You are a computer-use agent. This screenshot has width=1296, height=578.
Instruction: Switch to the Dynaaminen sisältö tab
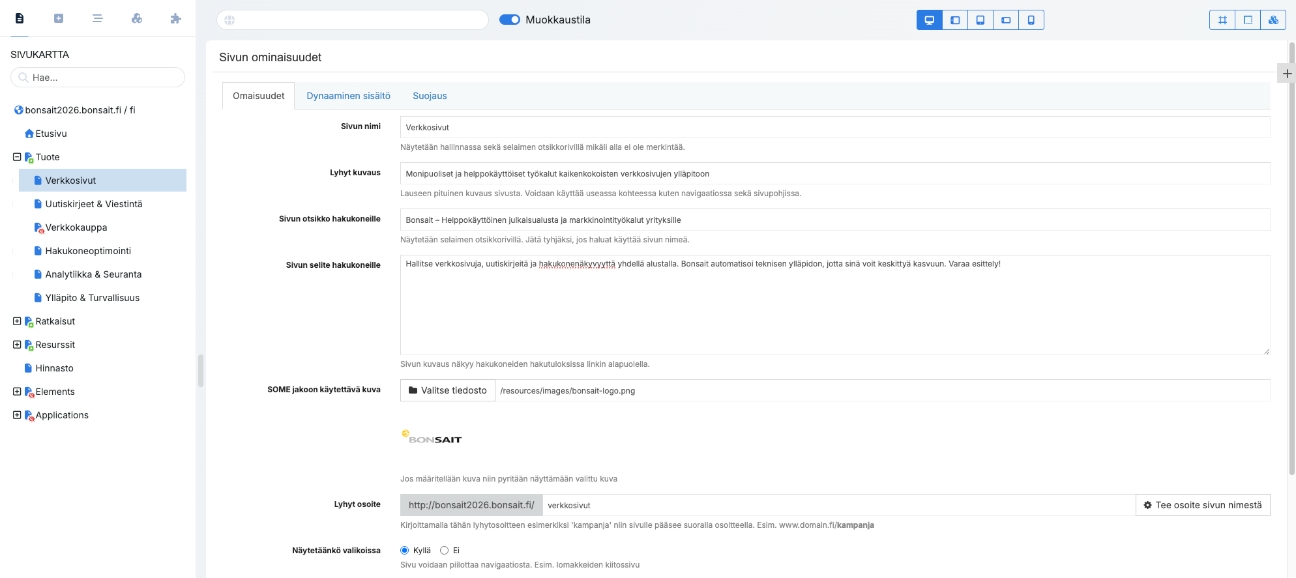pyautogui.click(x=348, y=96)
